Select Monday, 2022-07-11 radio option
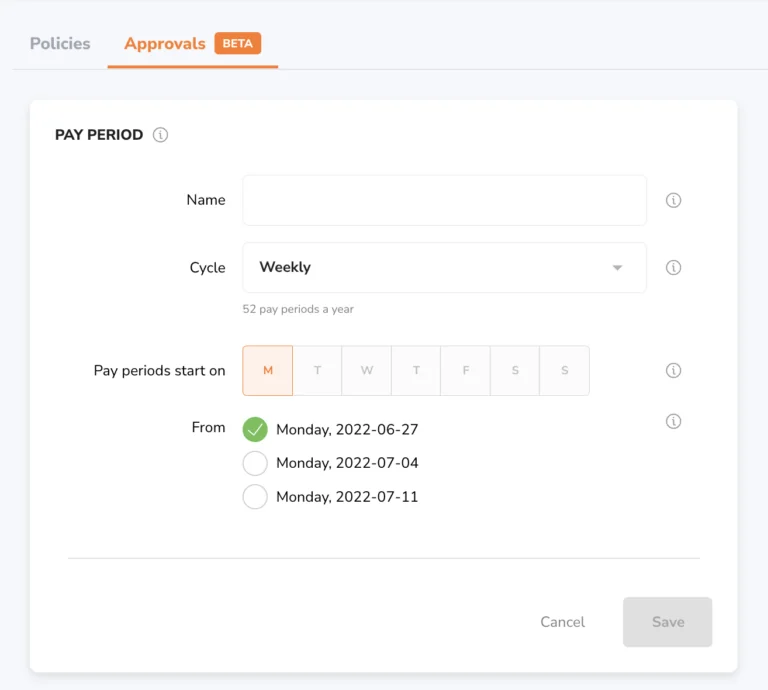This screenshot has height=690, width=768. (x=255, y=497)
